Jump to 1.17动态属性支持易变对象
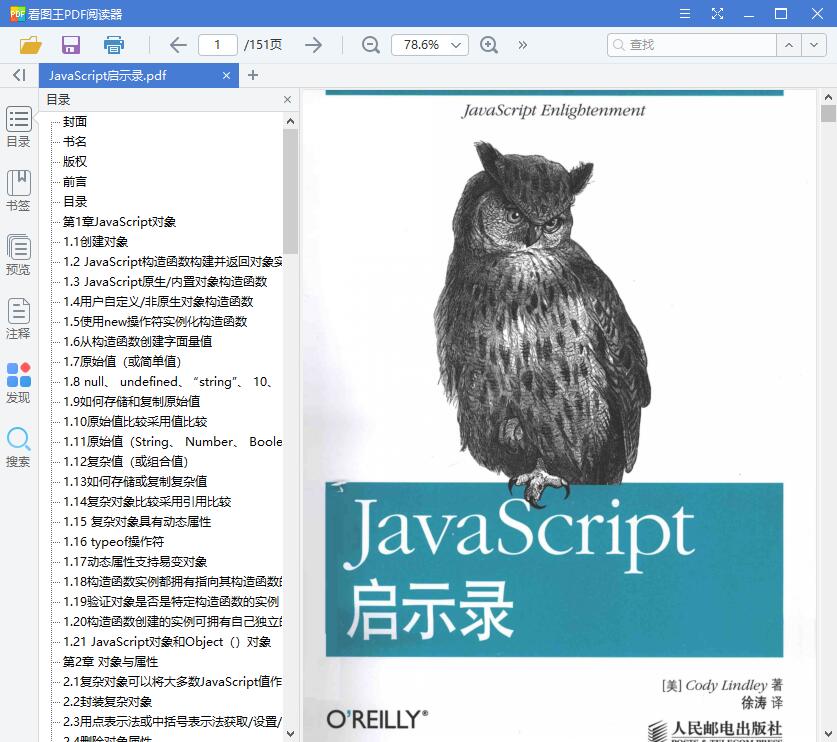Viewport: 837px width, 742px height. pos(135,562)
